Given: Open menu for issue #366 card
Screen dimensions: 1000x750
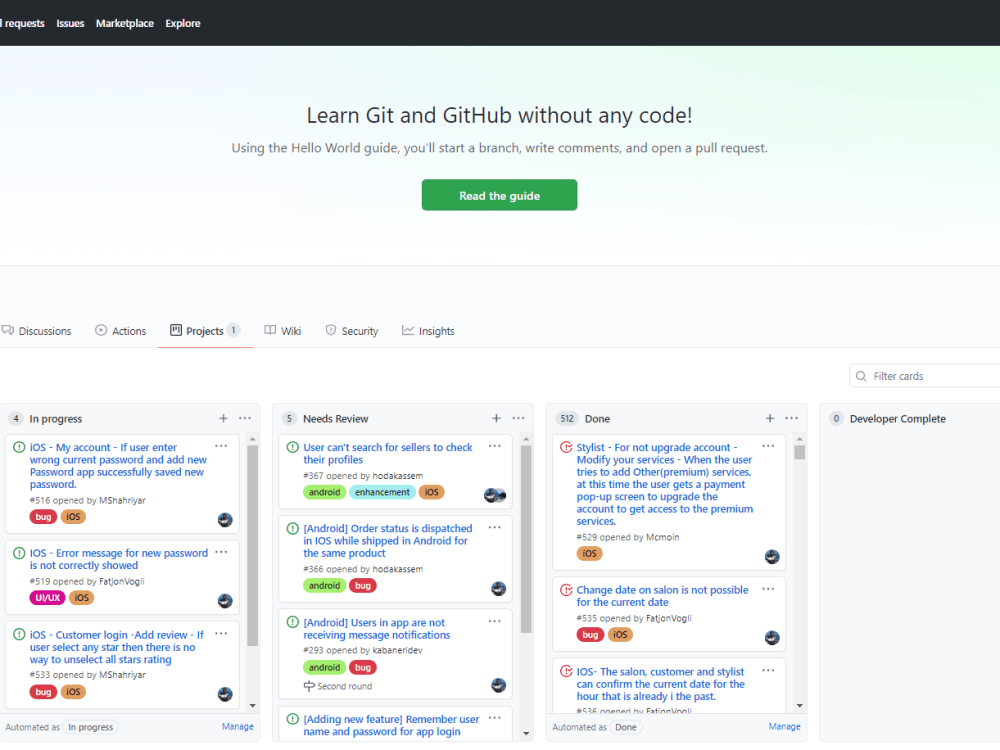Looking at the screenshot, I should [x=495, y=527].
